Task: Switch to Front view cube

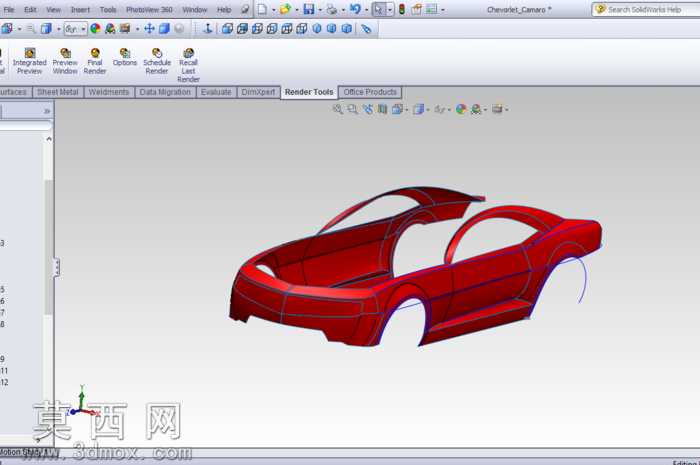Action: point(227,29)
